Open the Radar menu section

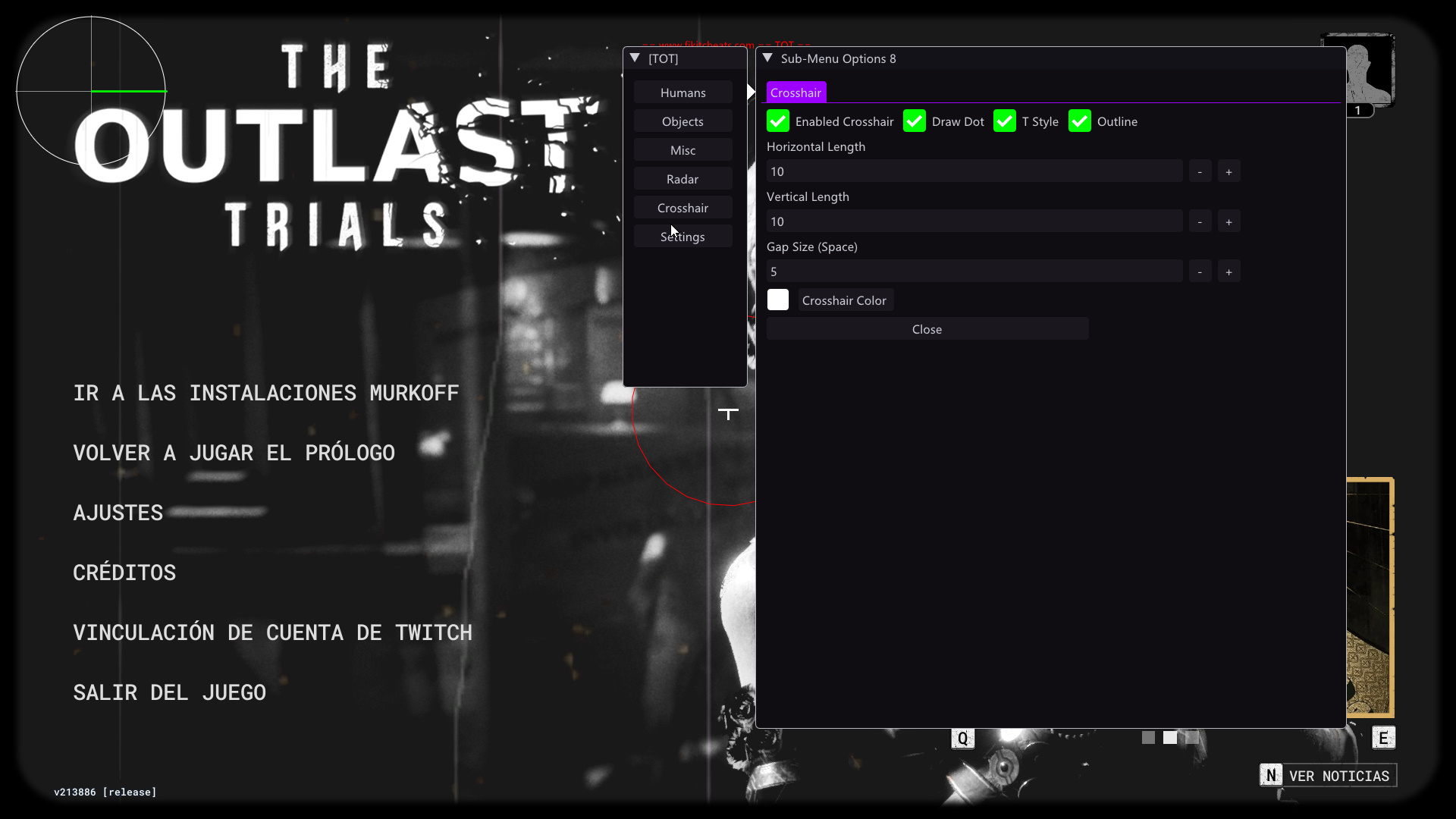coord(683,179)
